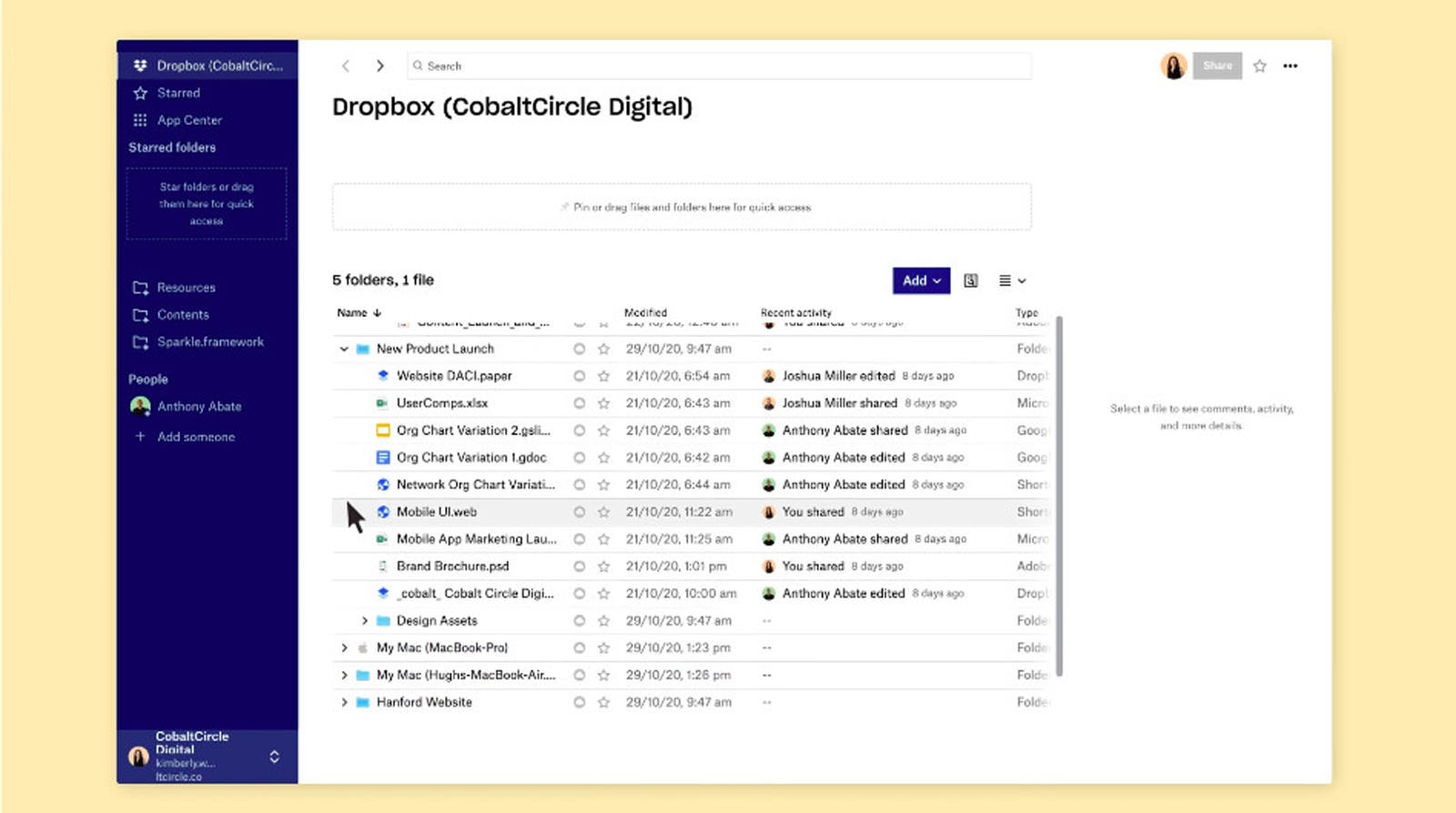The height and width of the screenshot is (813, 1456).
Task: Open the Resources sidebar folder
Action: 186,288
